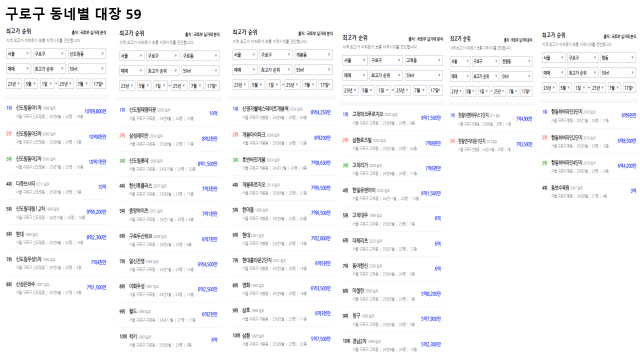Open the 서울 city dropdown in the 항동 panel
The image size is (640, 360).
[553, 58]
